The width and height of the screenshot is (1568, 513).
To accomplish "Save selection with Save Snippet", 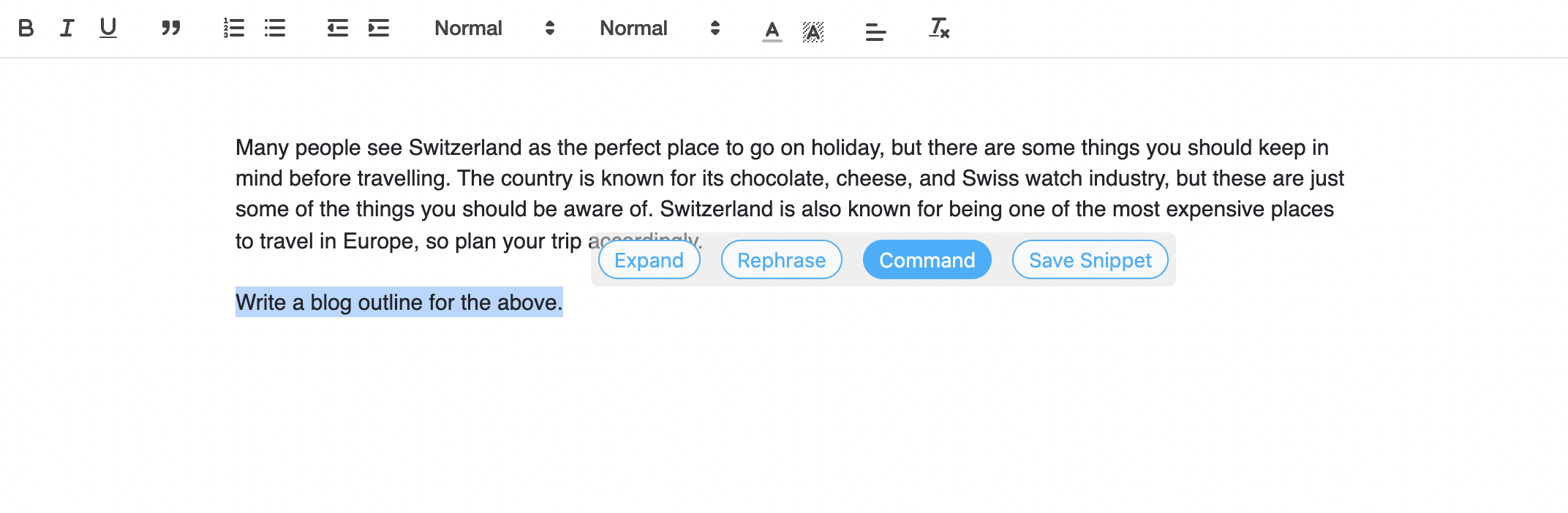I will 1090,260.
